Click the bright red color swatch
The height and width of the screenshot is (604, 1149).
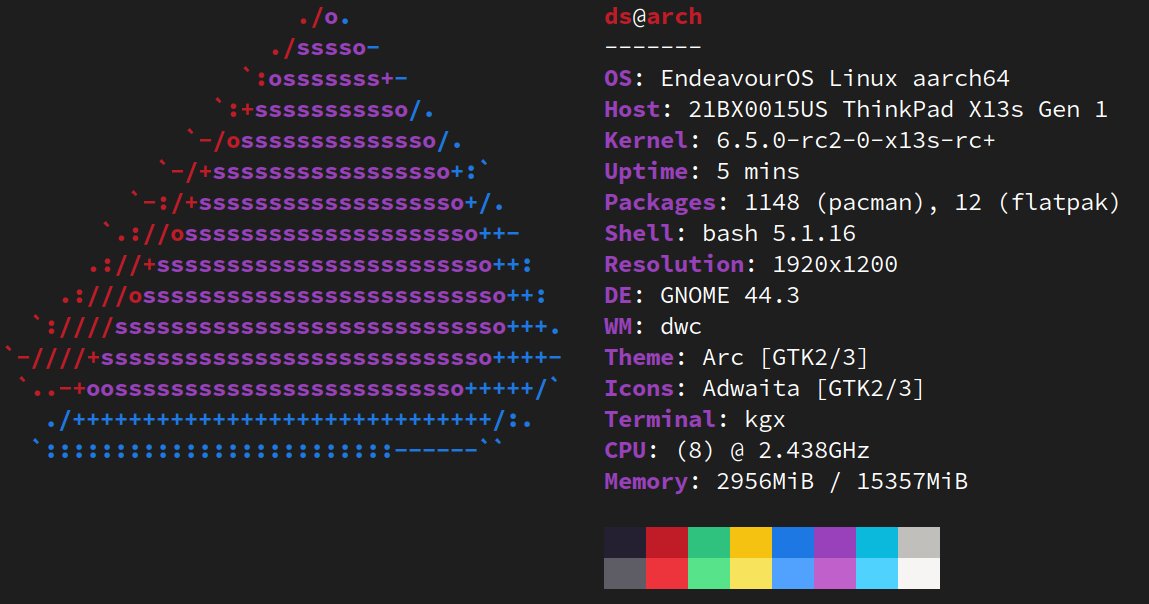pos(667,573)
